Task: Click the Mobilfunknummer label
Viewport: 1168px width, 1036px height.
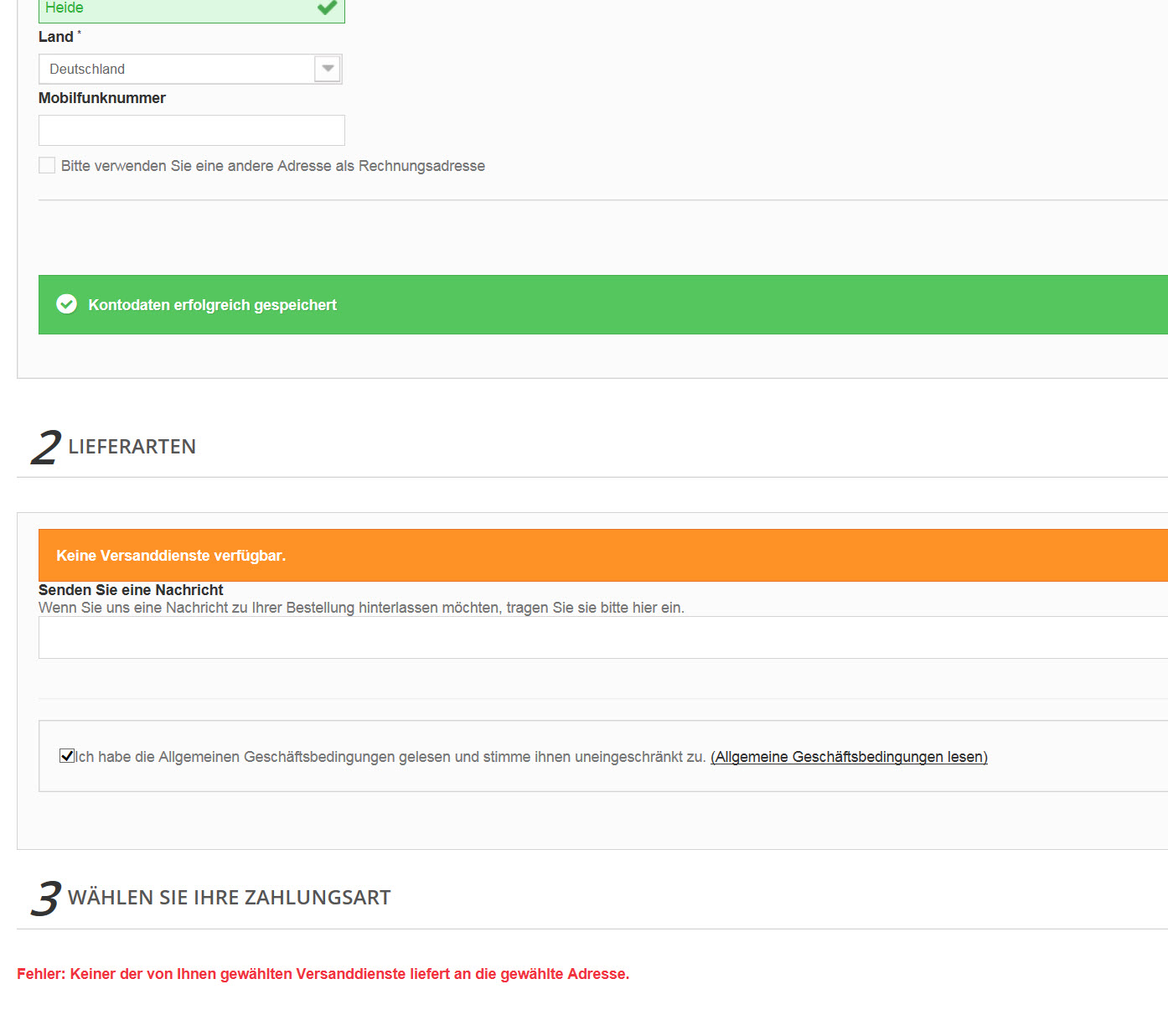Action: (x=102, y=98)
